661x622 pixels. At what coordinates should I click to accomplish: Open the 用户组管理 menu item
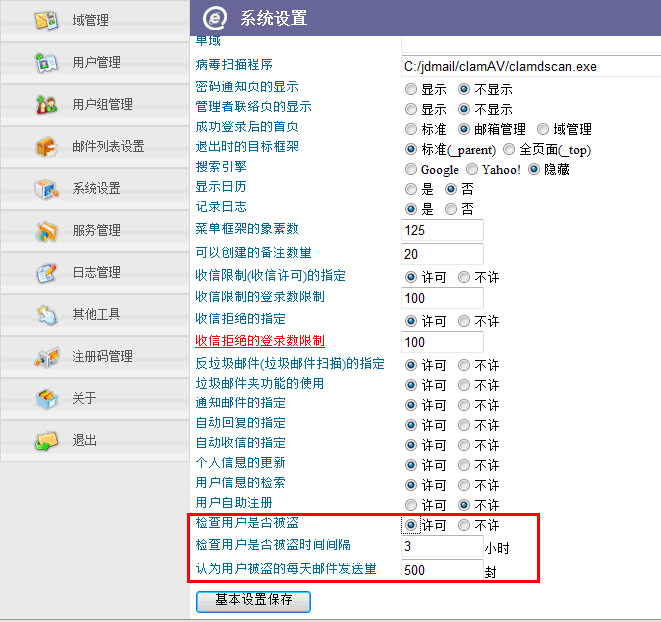pos(95,104)
